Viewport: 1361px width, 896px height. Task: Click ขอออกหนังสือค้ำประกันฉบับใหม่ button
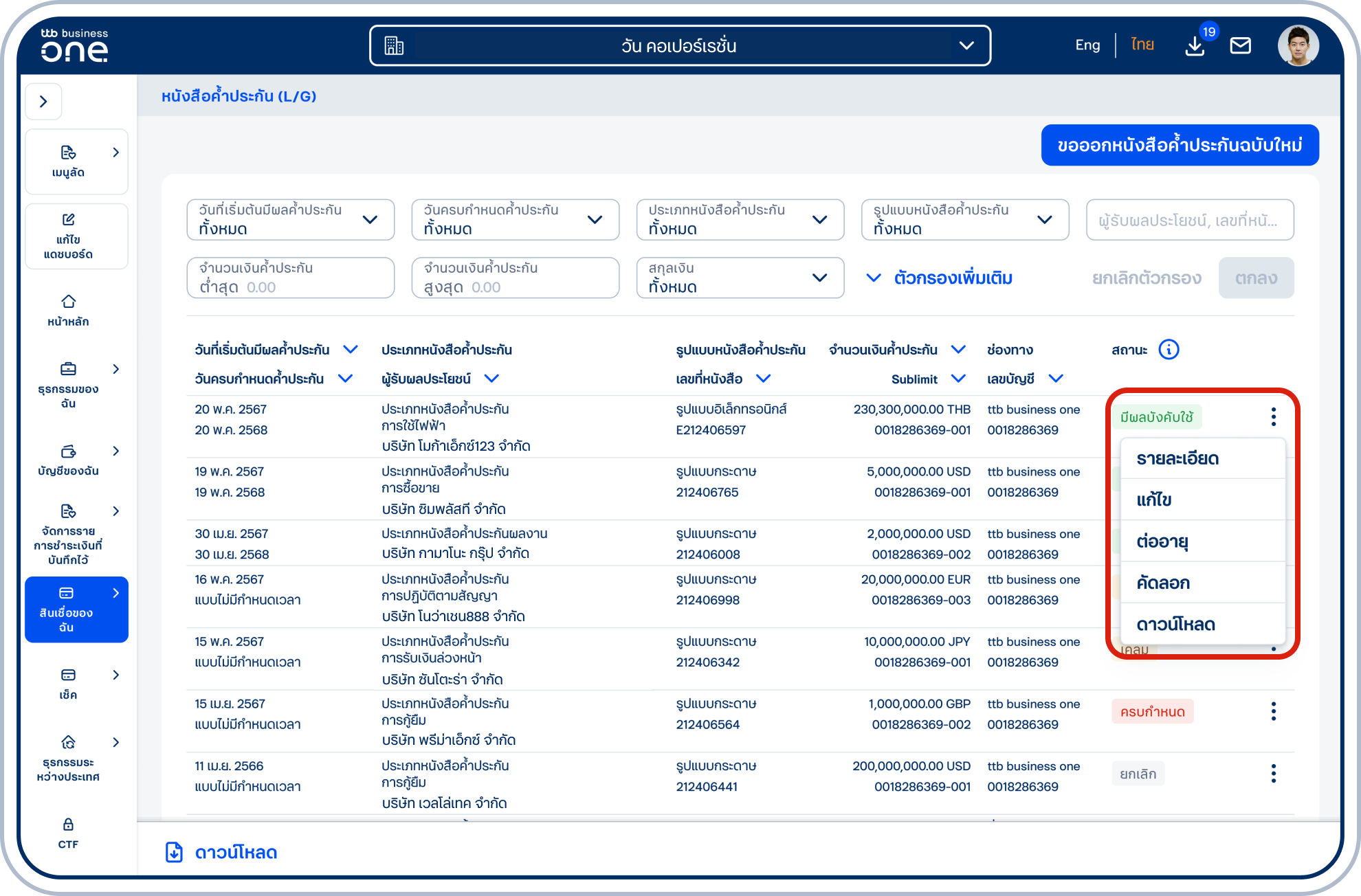(x=1180, y=145)
